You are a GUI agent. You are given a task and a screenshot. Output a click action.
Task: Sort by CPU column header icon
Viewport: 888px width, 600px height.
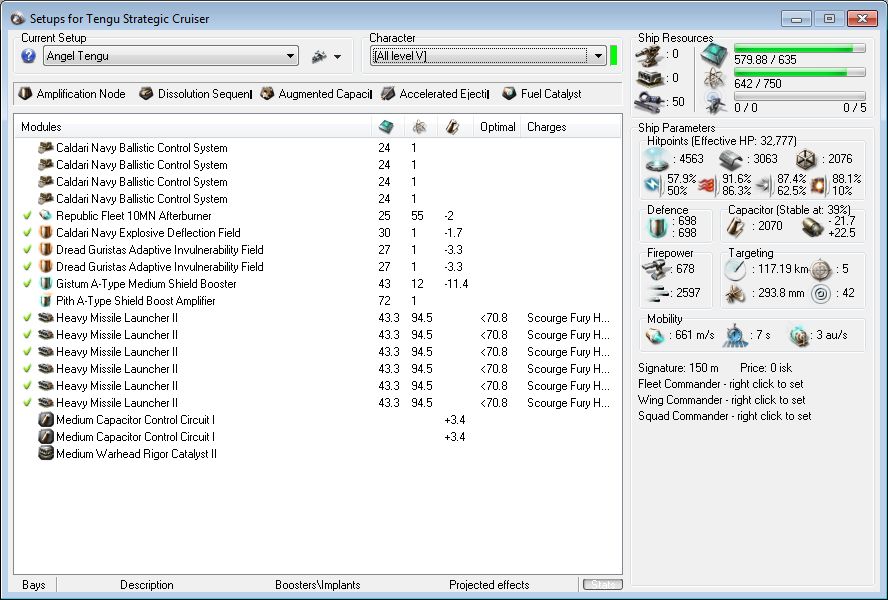[x=386, y=127]
